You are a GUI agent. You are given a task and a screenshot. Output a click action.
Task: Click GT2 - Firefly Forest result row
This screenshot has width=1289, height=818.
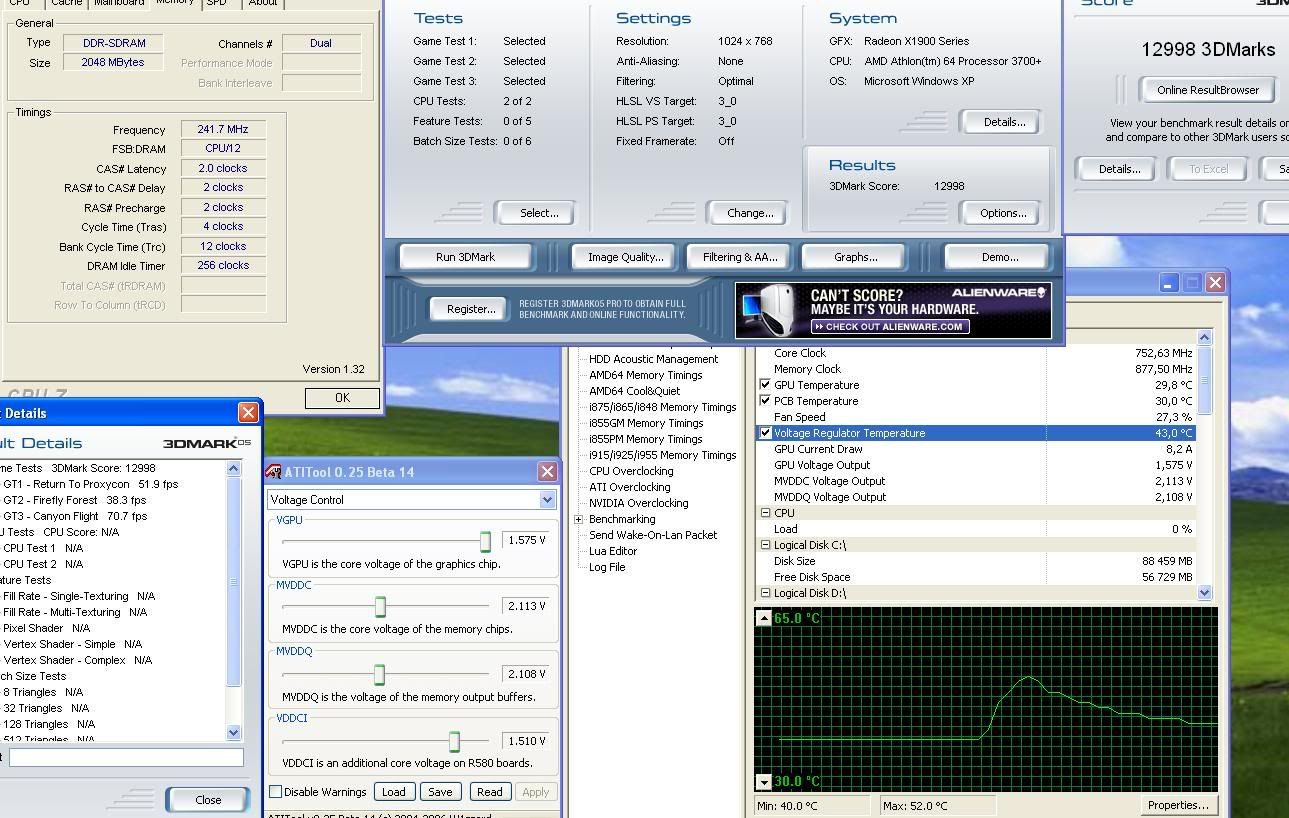(74, 500)
